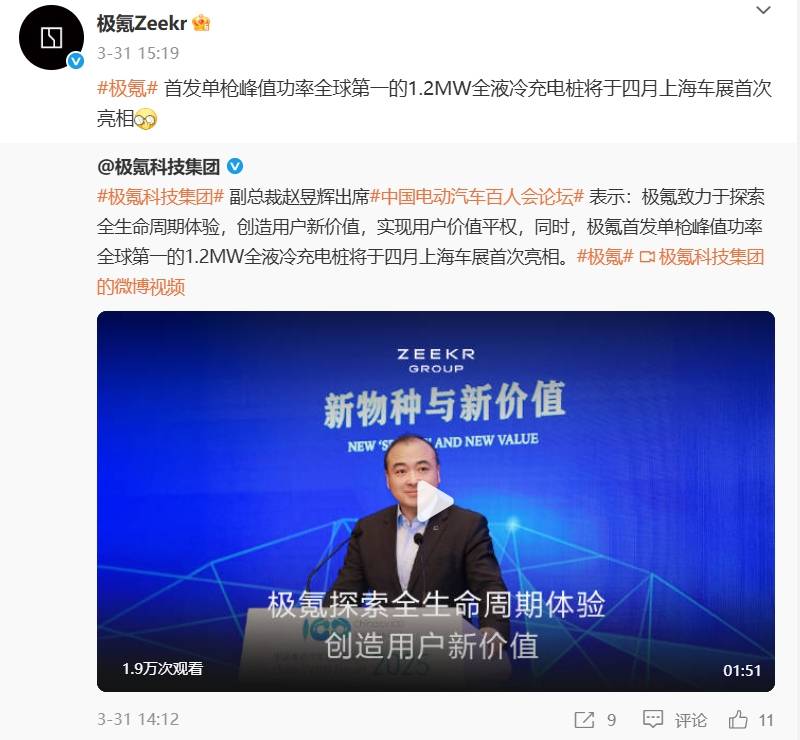Click the blue verified badge on the avatar
This screenshot has height=740, width=800.
coord(76,62)
